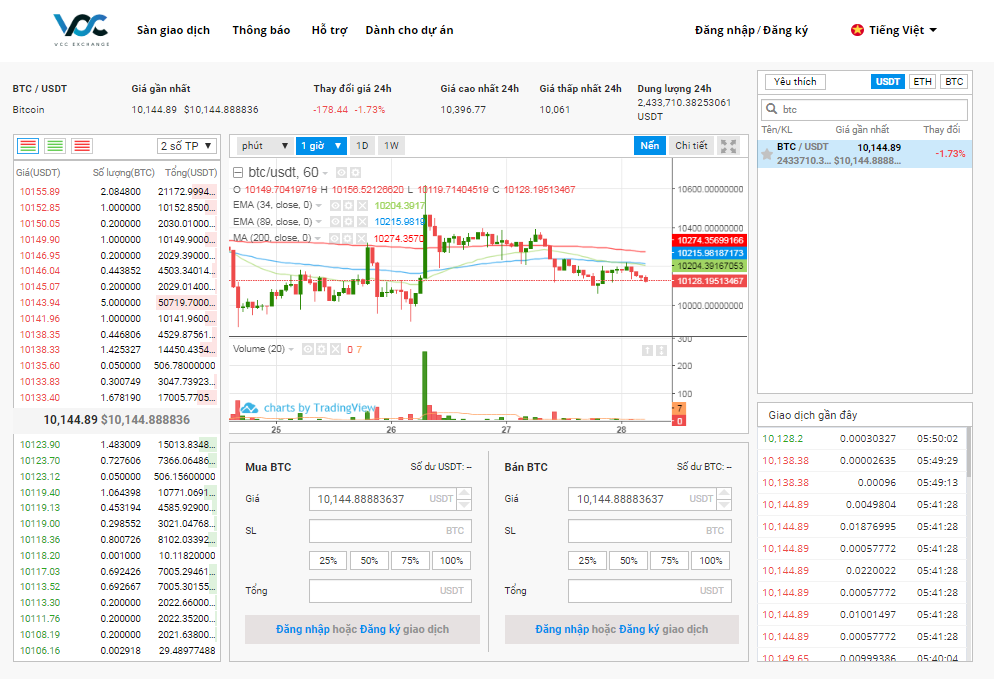The width and height of the screenshot is (994, 679).
Task: Remove EMA 89 indicator
Action: 362,222
